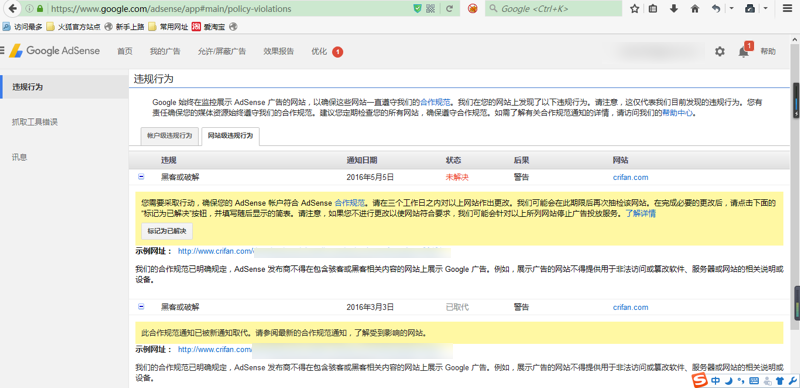Open the 效果报告 menu item
Screen dimensions: 800x388
point(279,51)
